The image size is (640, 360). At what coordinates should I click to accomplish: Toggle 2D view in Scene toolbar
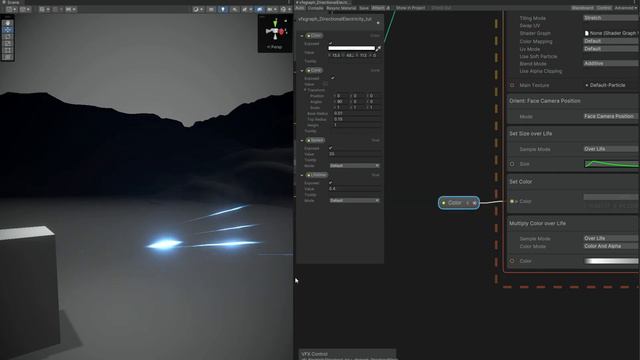point(211,9)
